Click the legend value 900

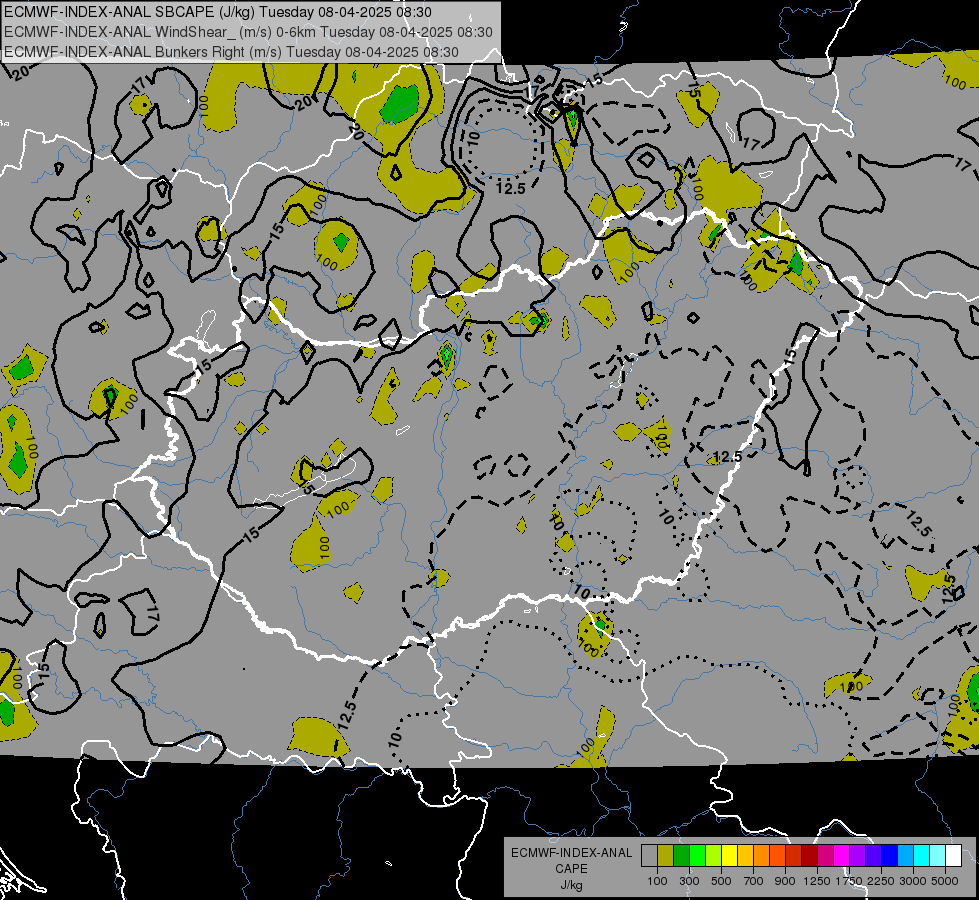[x=785, y=881]
